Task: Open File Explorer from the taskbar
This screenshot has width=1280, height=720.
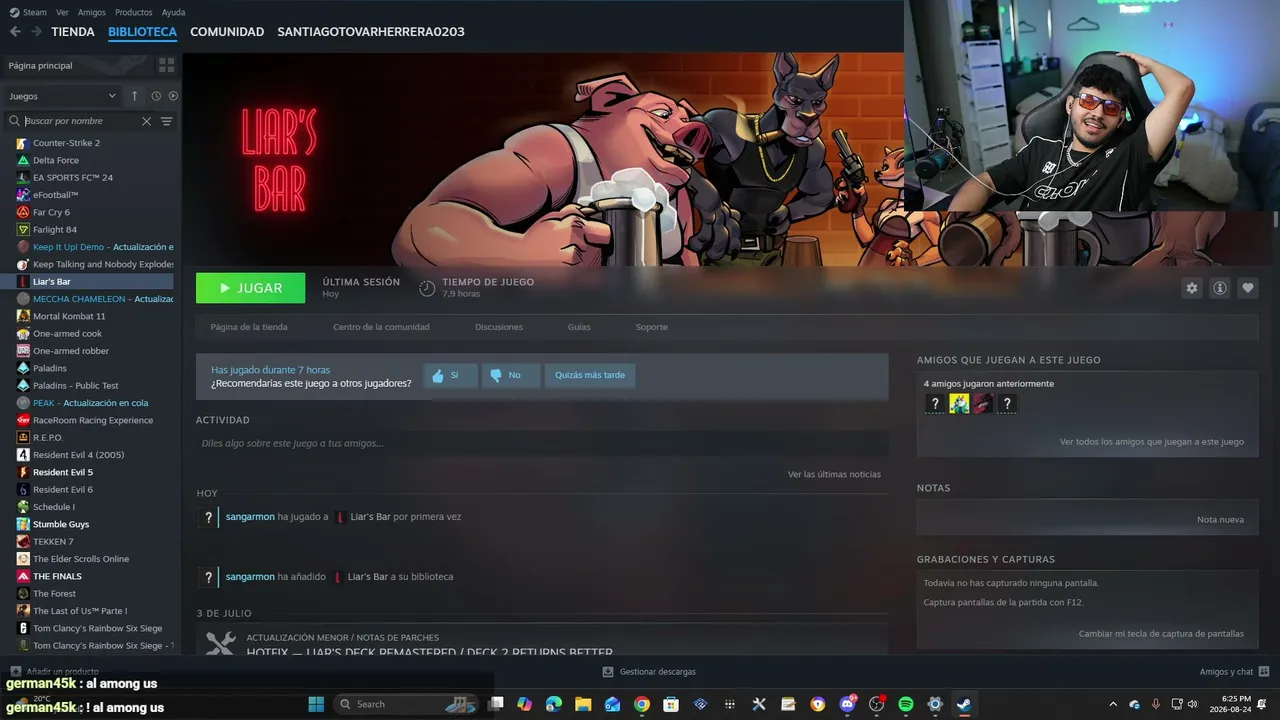Action: click(x=583, y=704)
